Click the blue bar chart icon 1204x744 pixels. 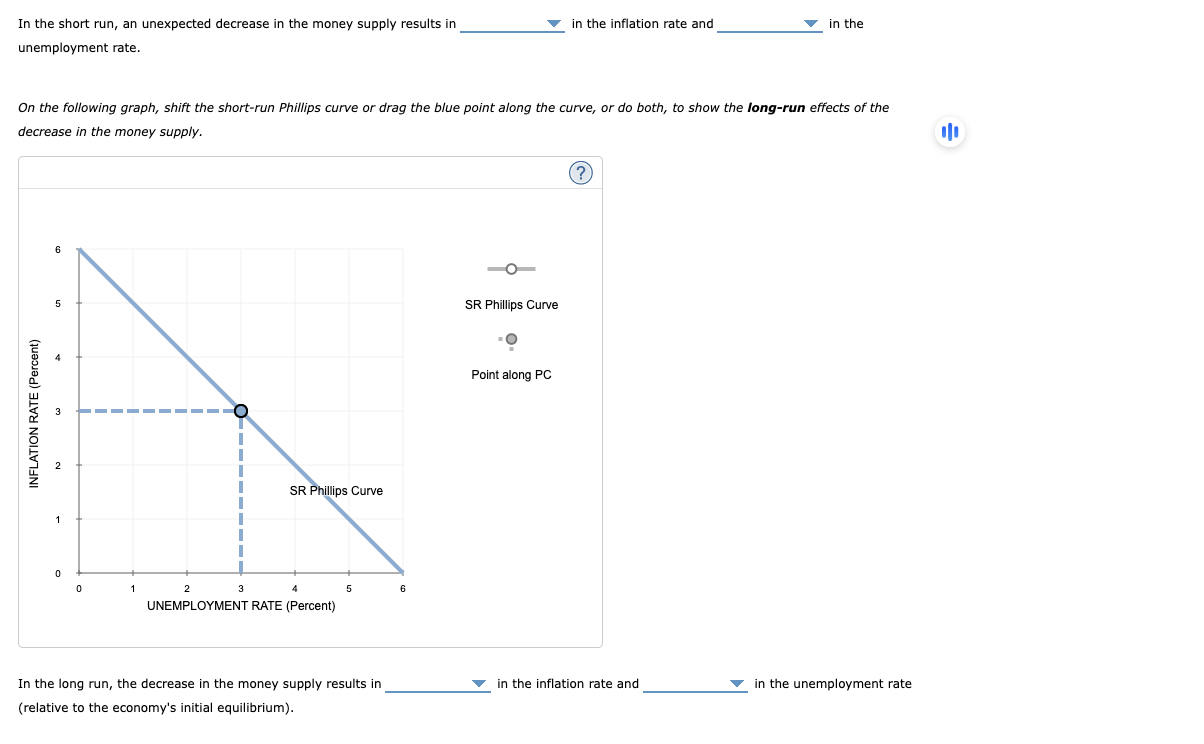point(948,131)
